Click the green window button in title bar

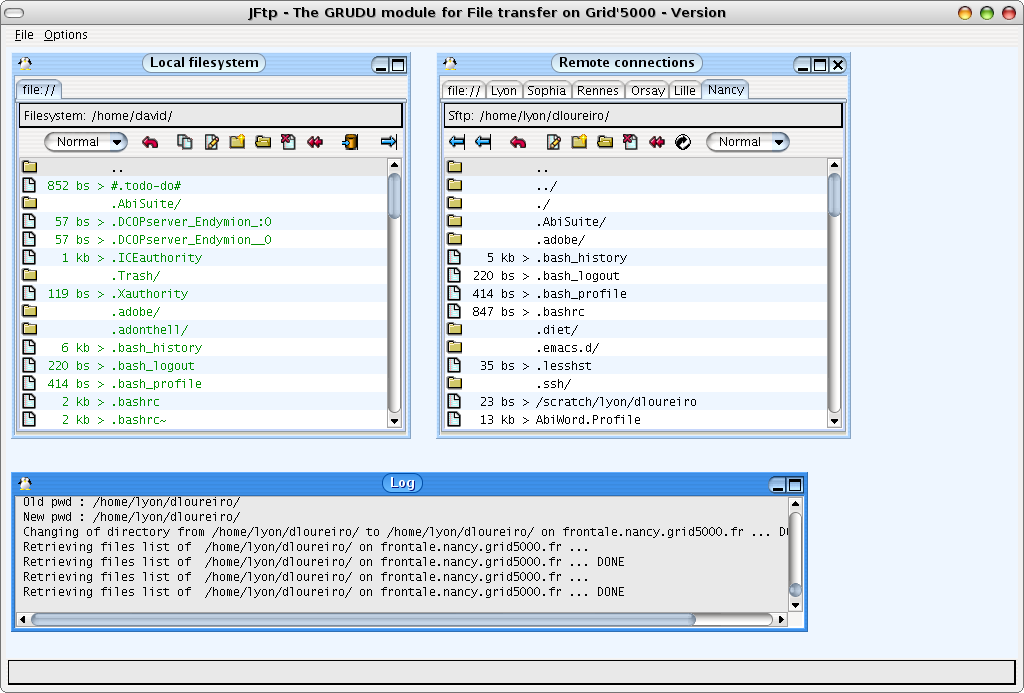(x=987, y=12)
